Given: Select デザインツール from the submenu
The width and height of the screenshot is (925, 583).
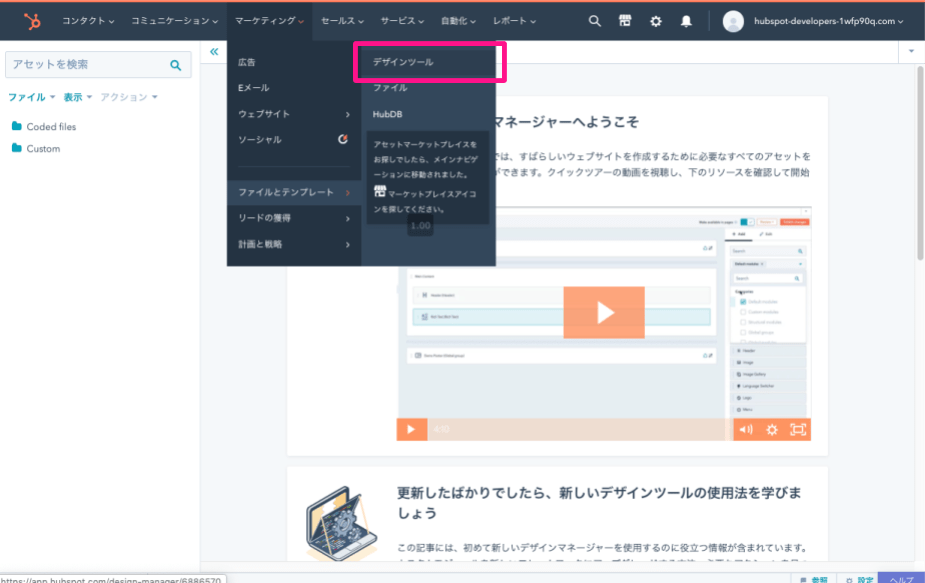Looking at the screenshot, I should [403, 62].
